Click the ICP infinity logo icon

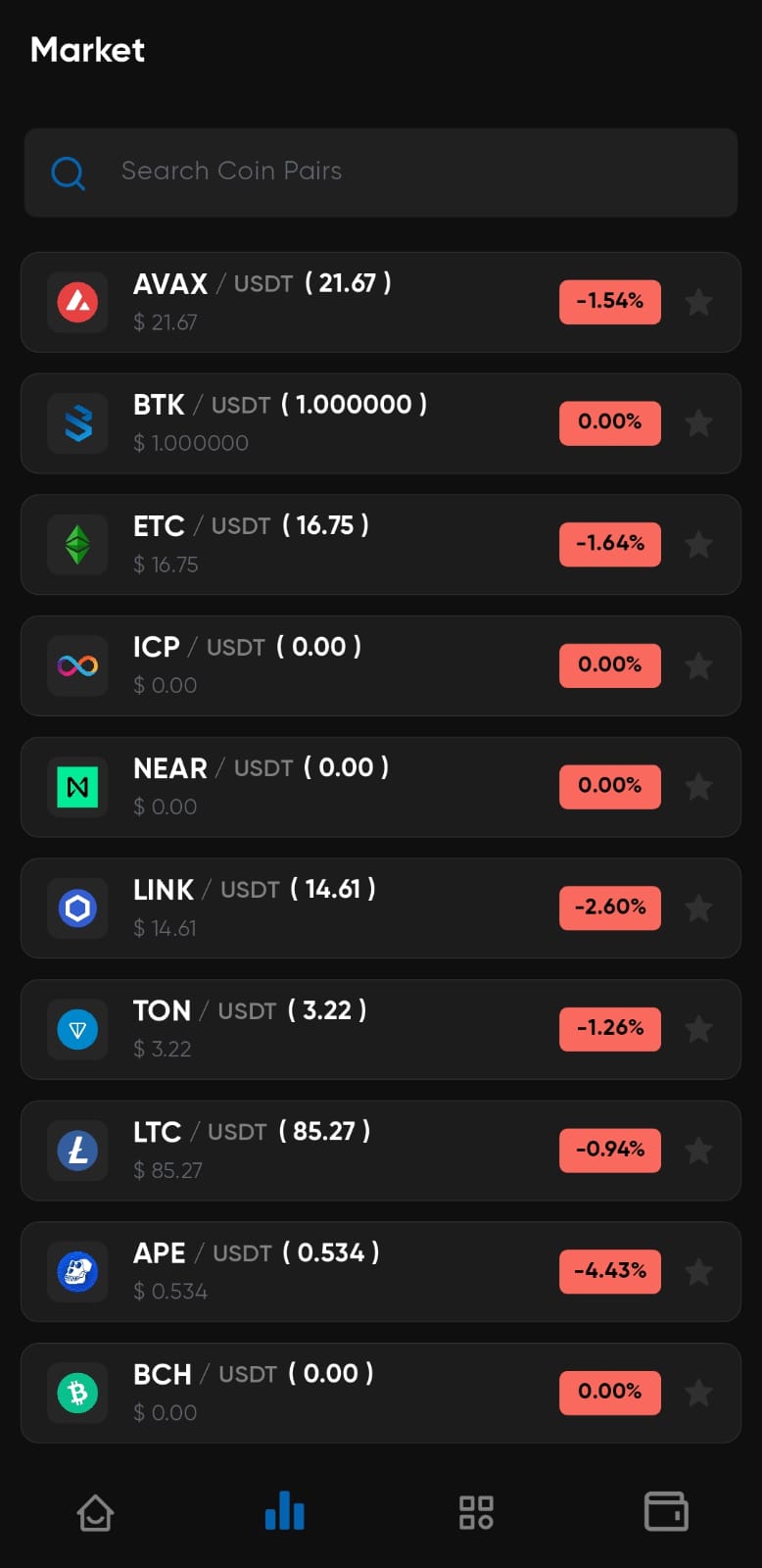pos(77,666)
